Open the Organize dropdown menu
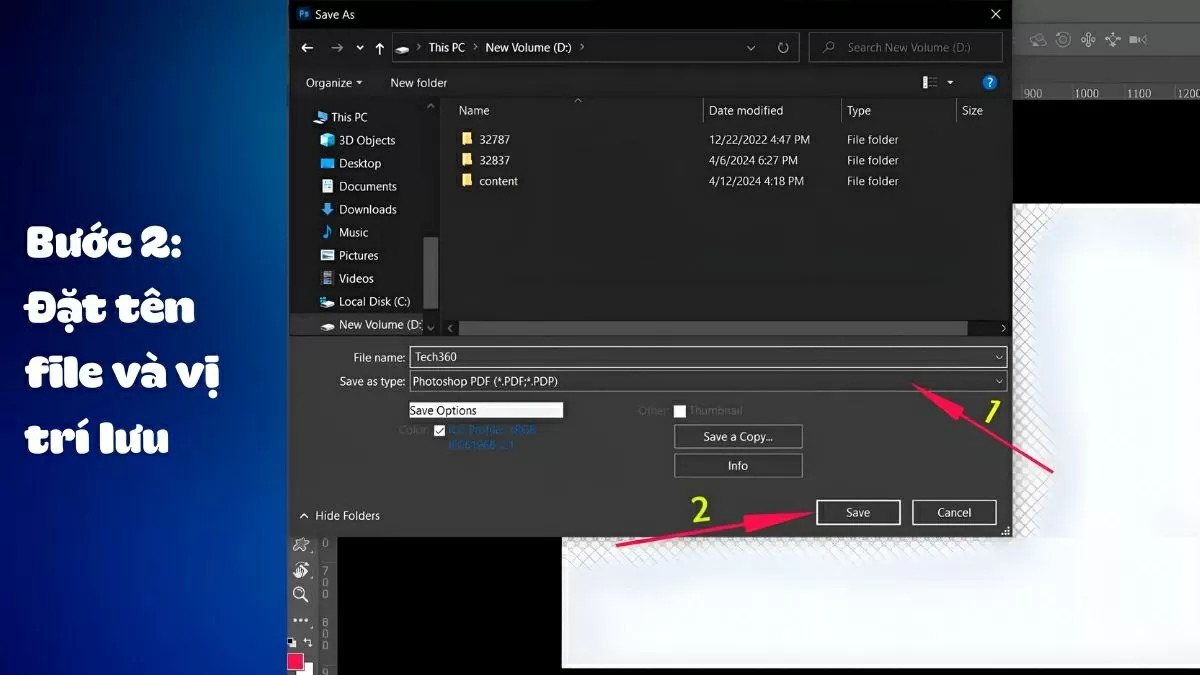Viewport: 1200px width, 675px height. tap(334, 83)
